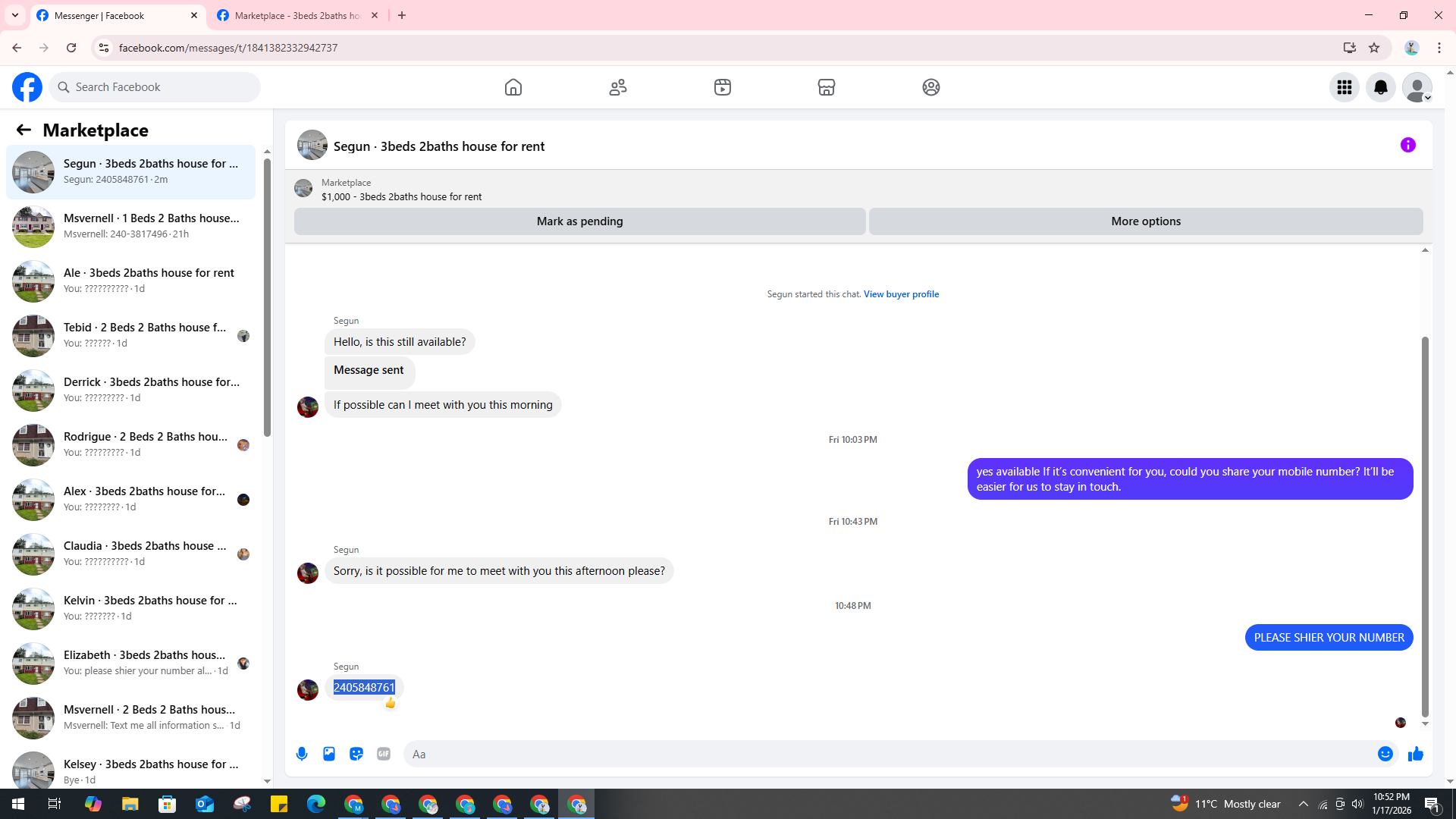The image size is (1456, 819).
Task: Open emoji picker in message box
Action: point(1385,754)
